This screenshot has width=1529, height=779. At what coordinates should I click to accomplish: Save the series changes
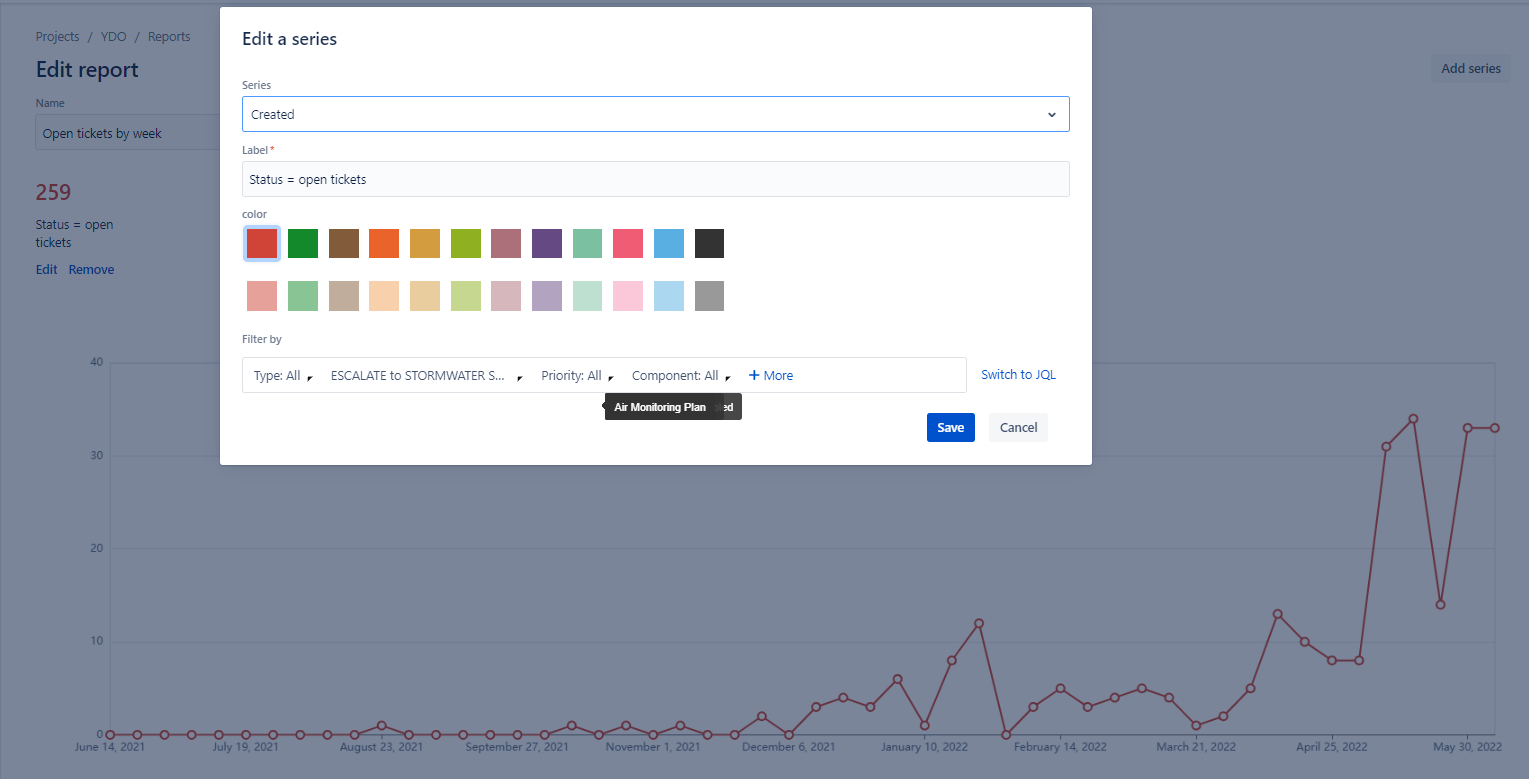pos(950,427)
